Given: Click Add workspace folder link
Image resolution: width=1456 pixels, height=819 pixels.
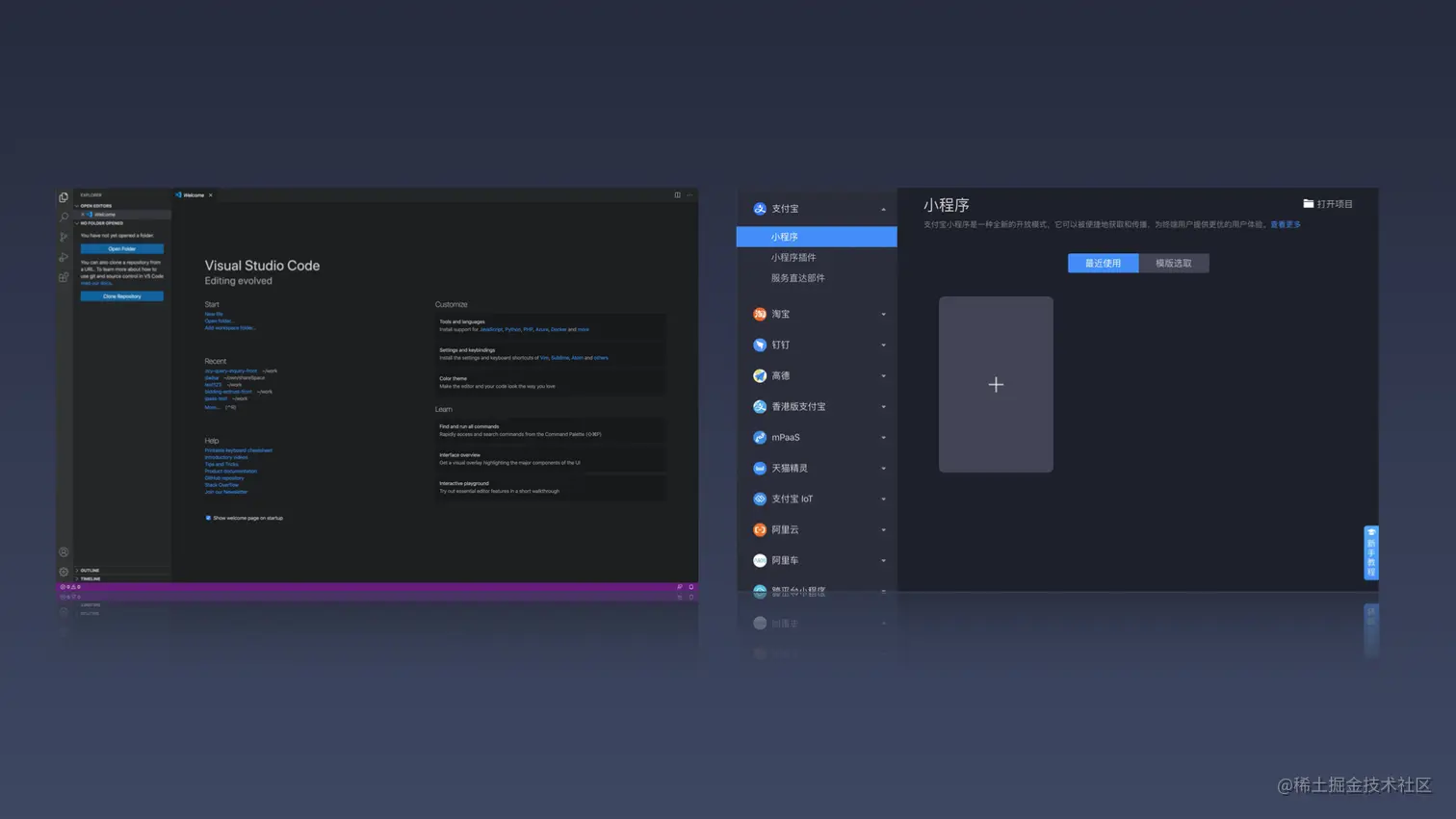Looking at the screenshot, I should 230,328.
